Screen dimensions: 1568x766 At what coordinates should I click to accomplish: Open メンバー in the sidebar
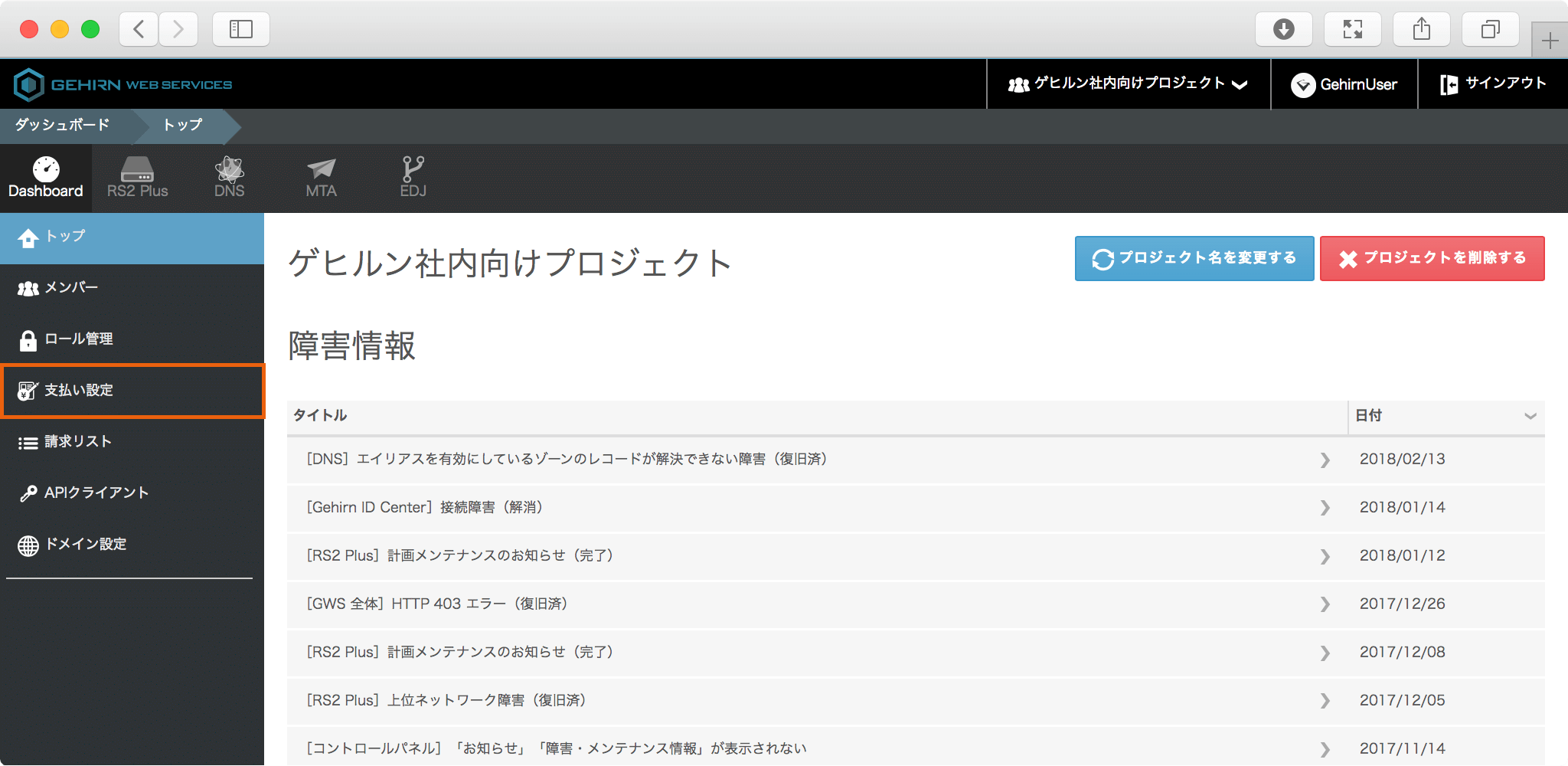click(x=71, y=288)
